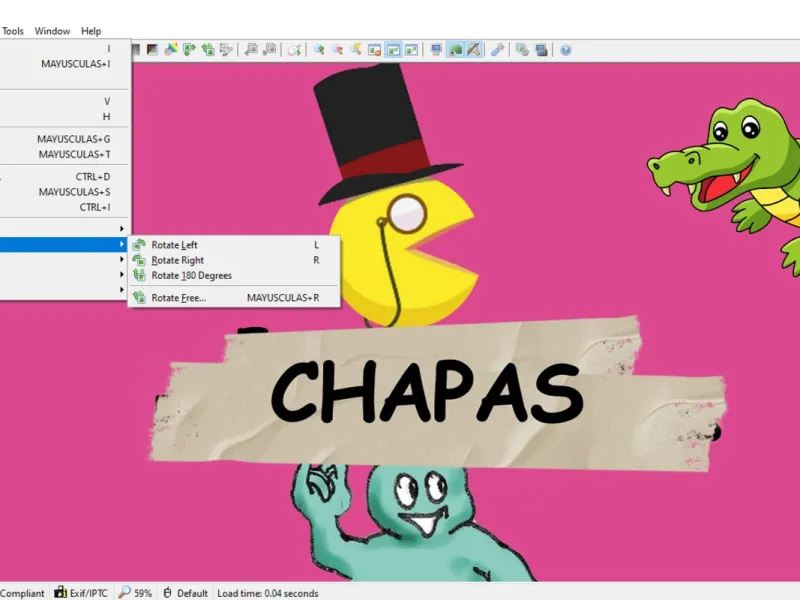Choose the menu entry with shortcut H
The image size is (800, 600).
[64, 117]
